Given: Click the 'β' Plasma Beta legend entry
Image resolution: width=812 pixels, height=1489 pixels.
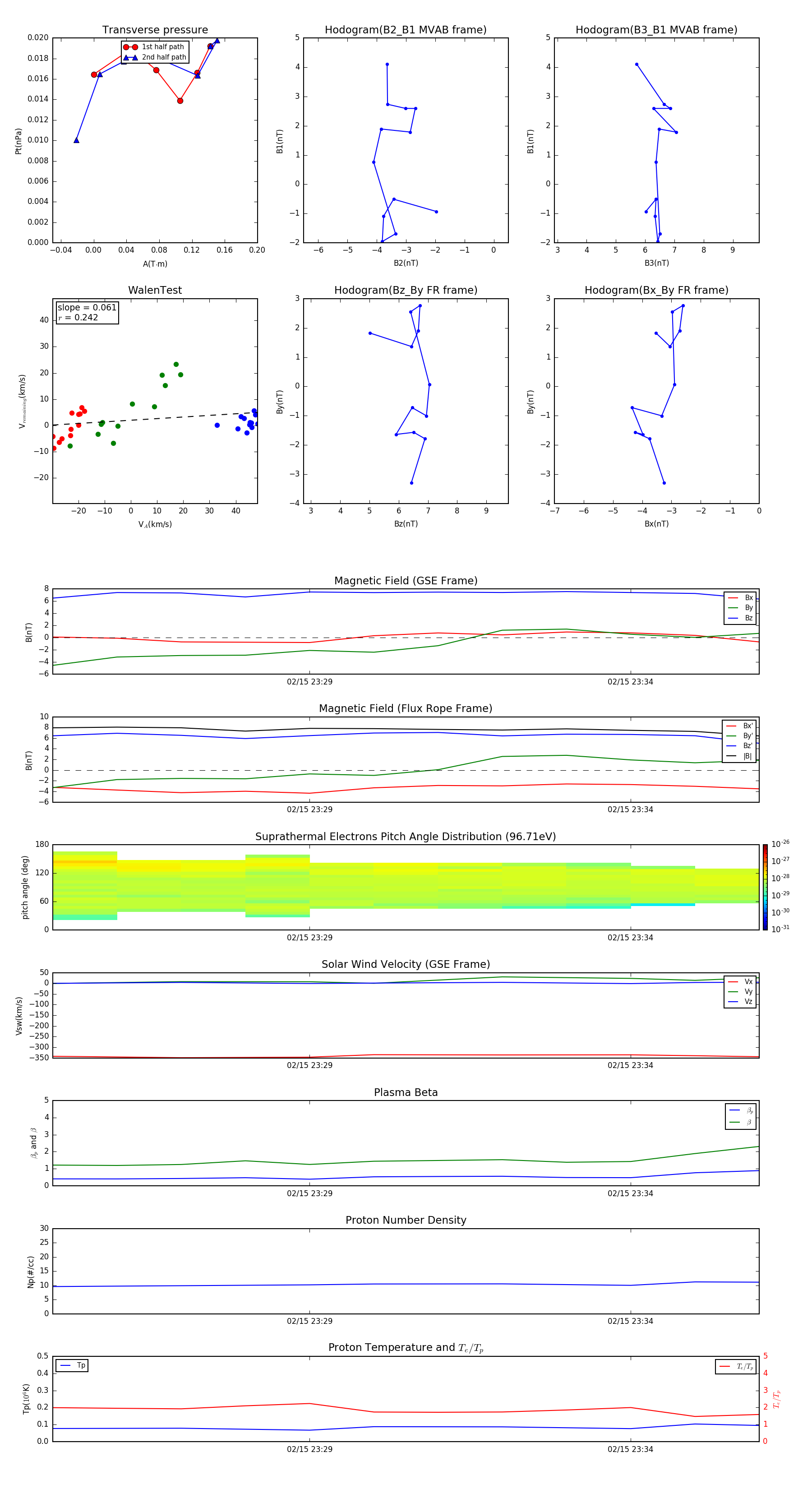Looking at the screenshot, I should tap(741, 1123).
